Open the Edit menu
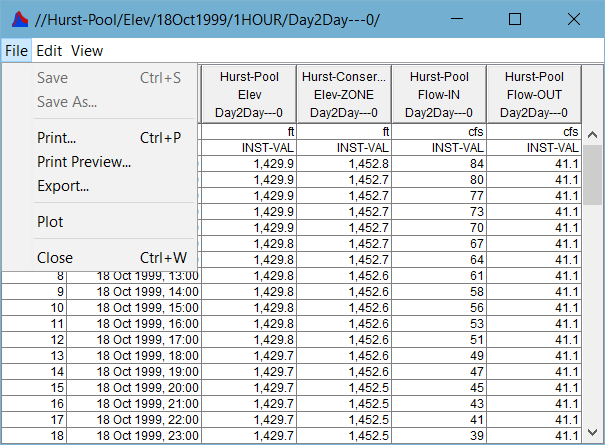This screenshot has width=605, height=445. click(49, 50)
